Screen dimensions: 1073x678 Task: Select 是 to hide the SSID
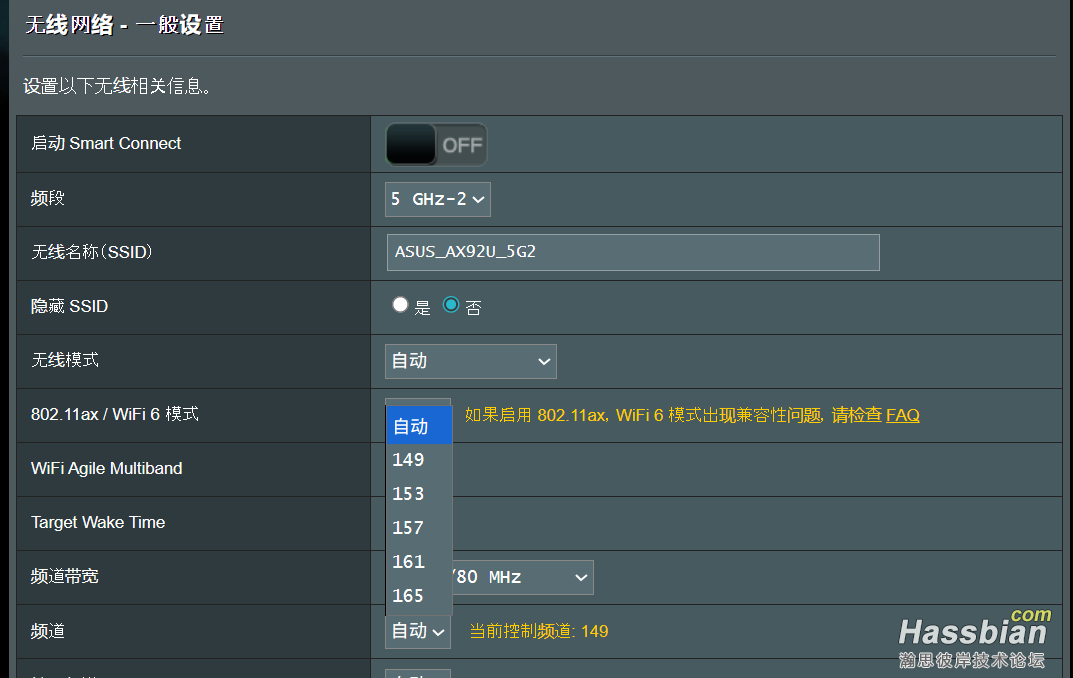[x=400, y=304]
